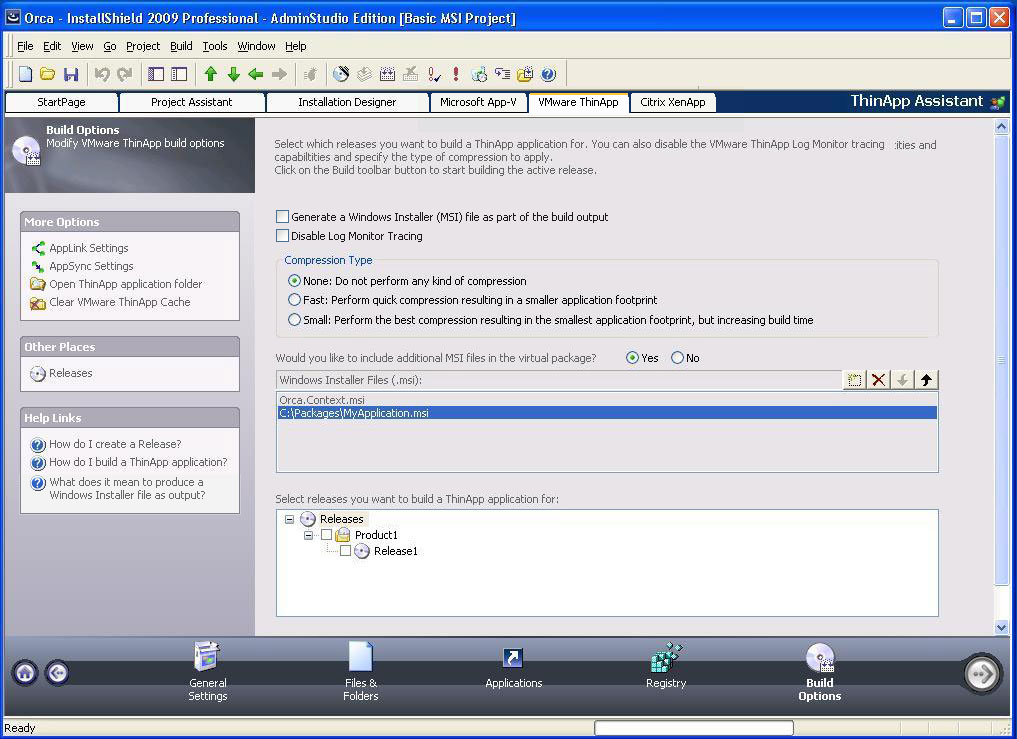The image size is (1017, 739).
Task: Switch to the Microsoft App-V tab
Action: click(478, 102)
